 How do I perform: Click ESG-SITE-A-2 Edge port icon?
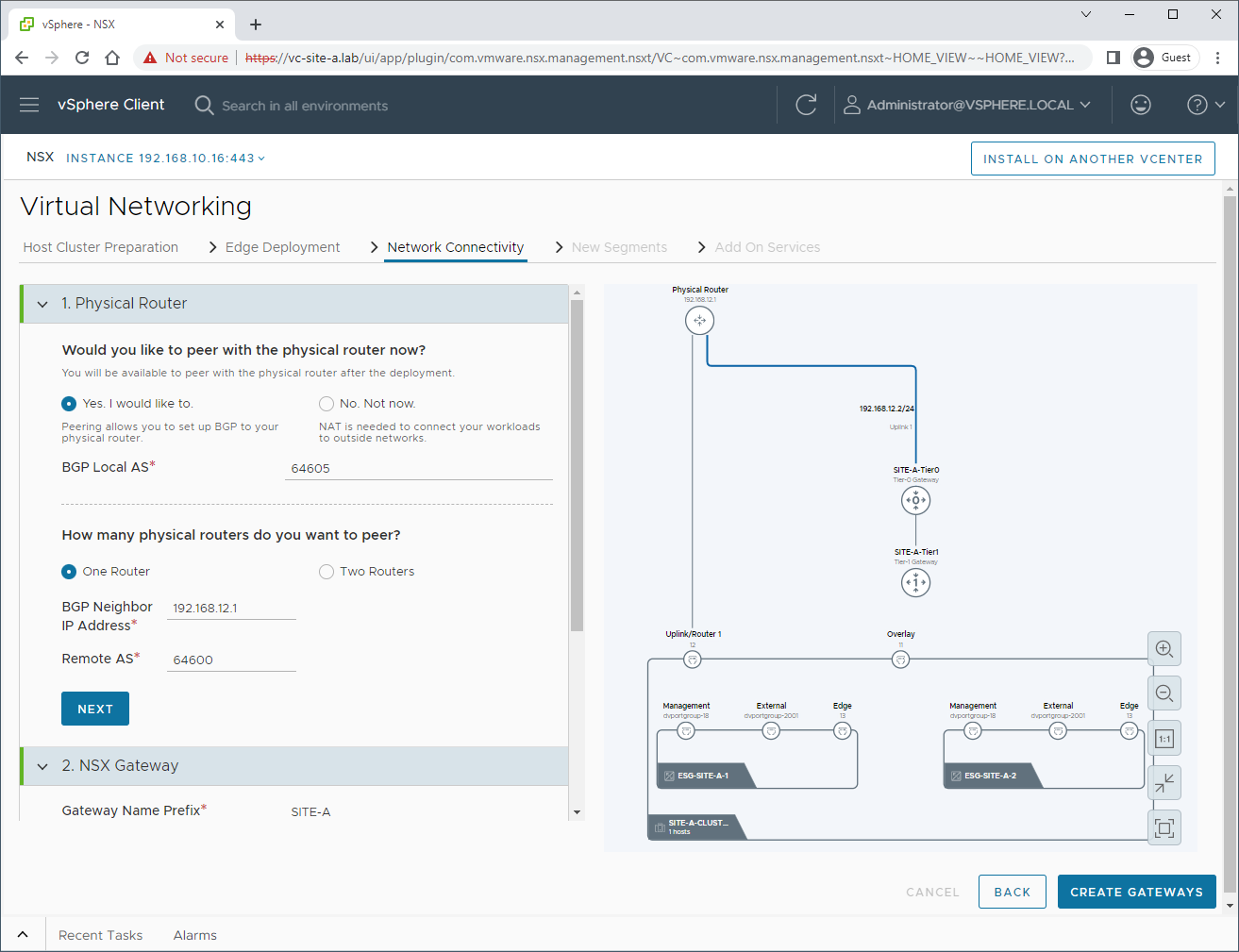[x=1130, y=731]
